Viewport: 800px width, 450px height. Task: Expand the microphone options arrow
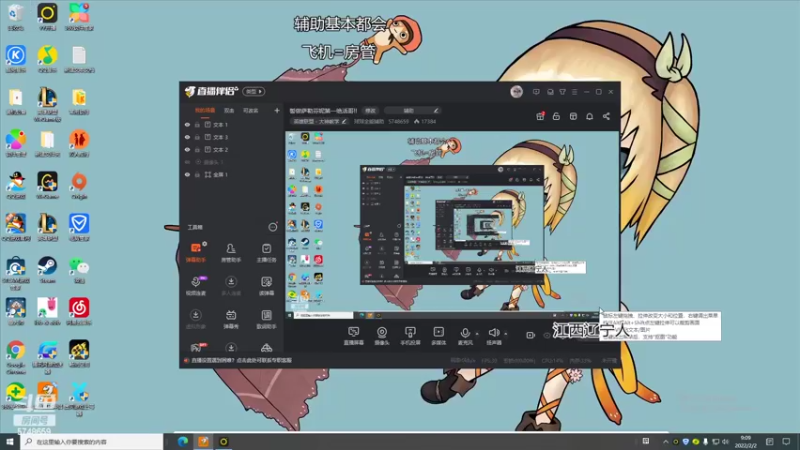(477, 334)
